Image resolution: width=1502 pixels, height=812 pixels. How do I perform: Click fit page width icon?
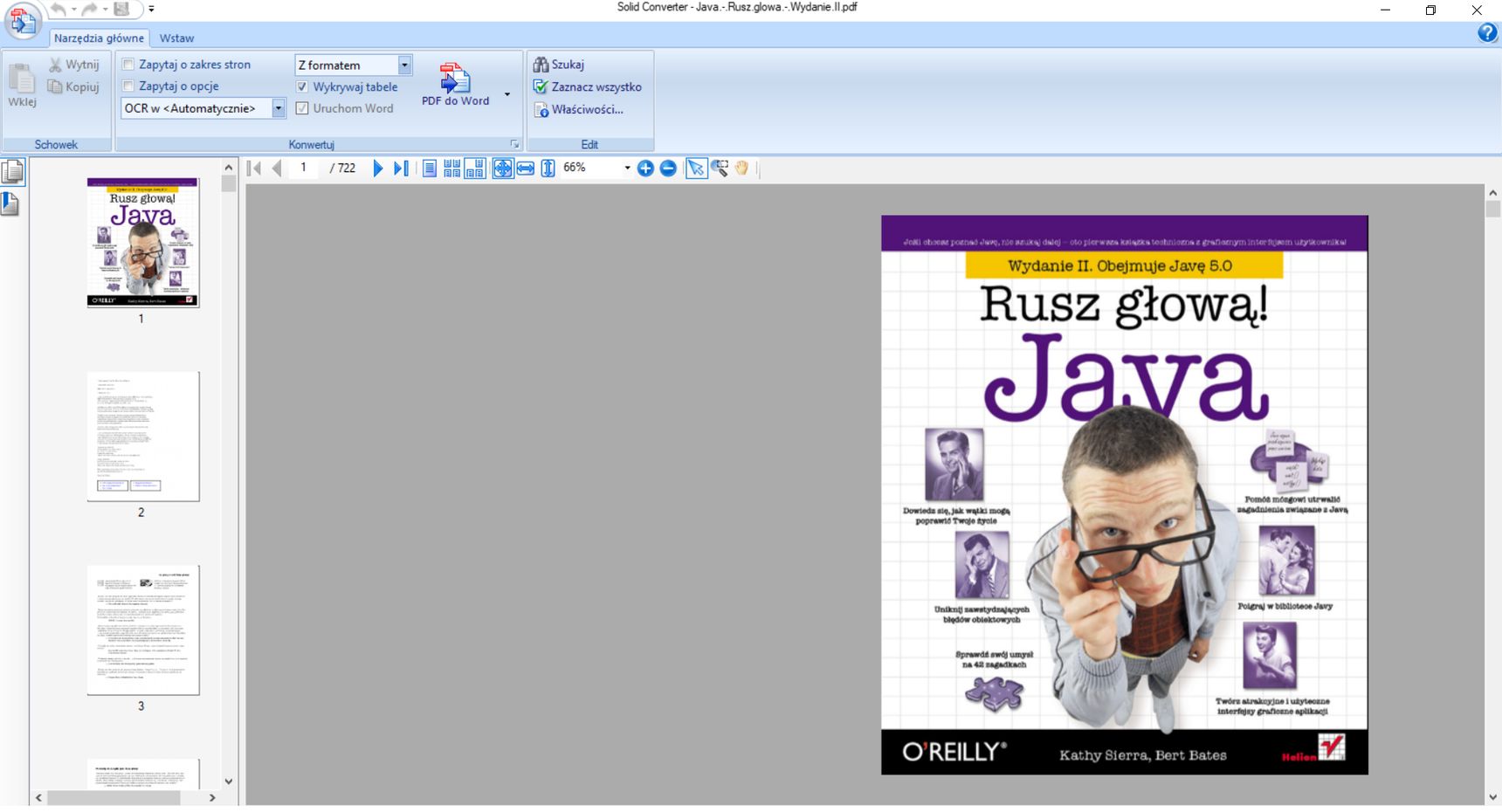pyautogui.click(x=526, y=169)
